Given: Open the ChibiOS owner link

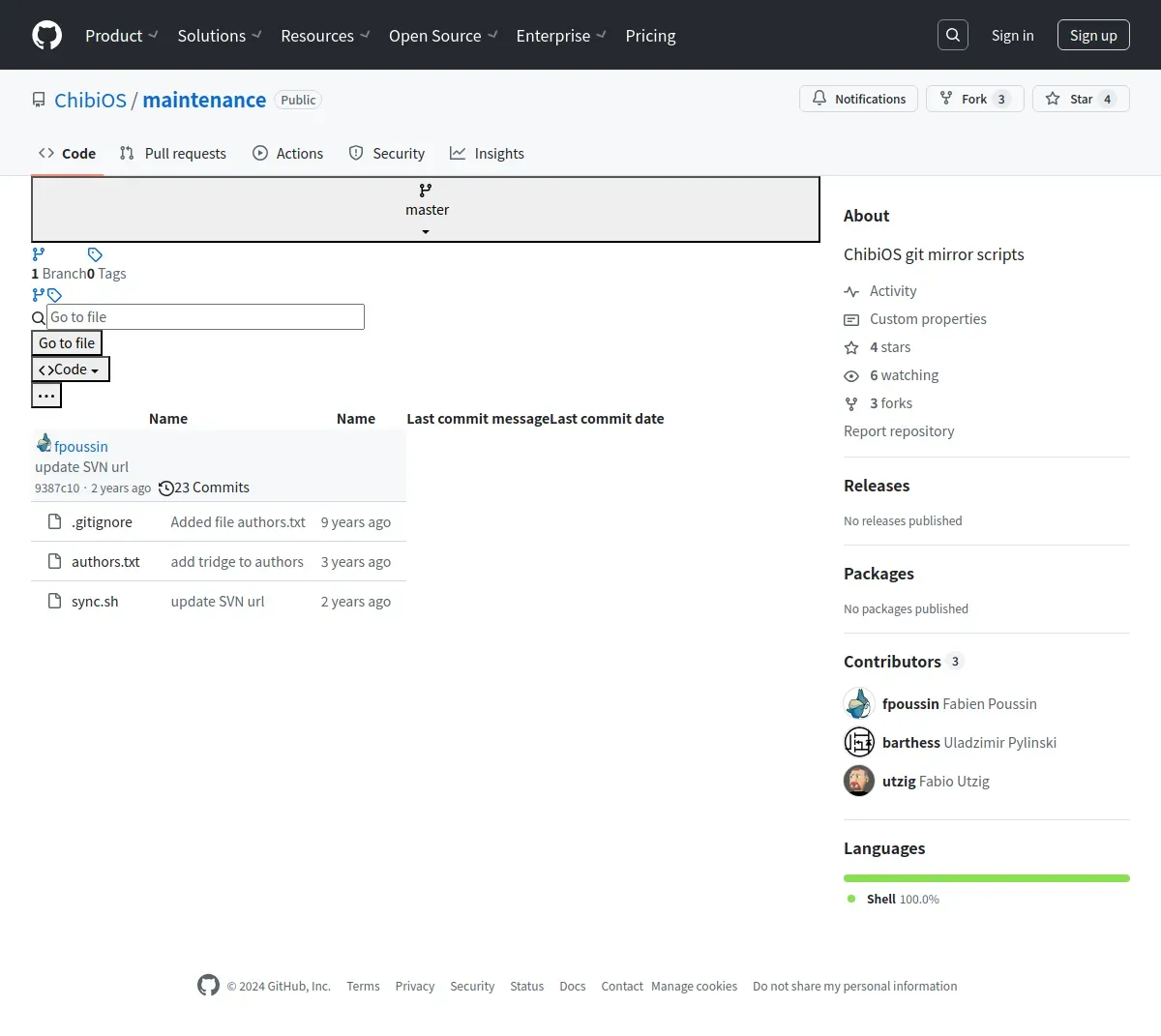Looking at the screenshot, I should [90, 100].
